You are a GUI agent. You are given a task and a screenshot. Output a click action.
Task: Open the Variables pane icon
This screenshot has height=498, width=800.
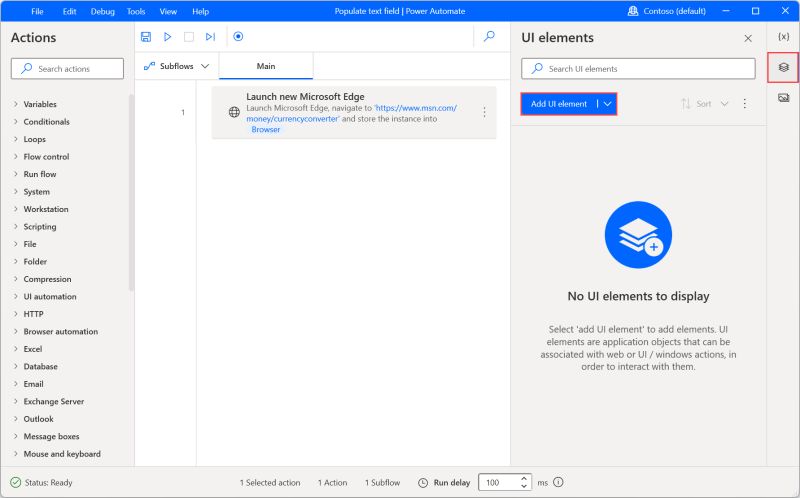click(x=784, y=37)
